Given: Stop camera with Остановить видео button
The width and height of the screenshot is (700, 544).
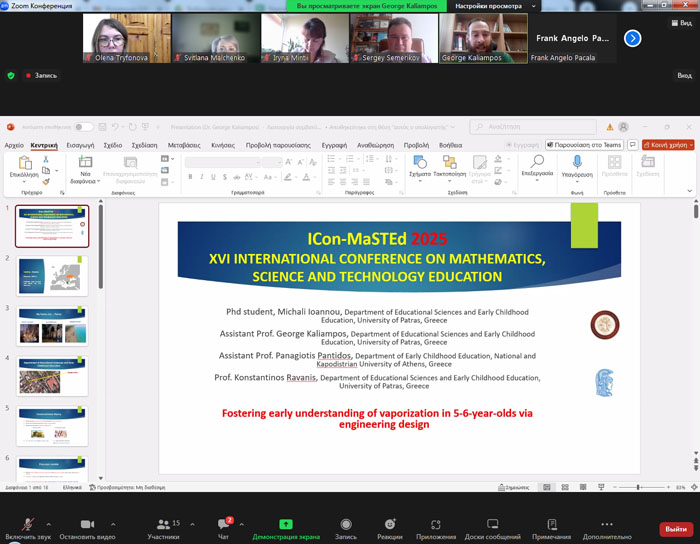Looking at the screenshot, I should (86, 524).
